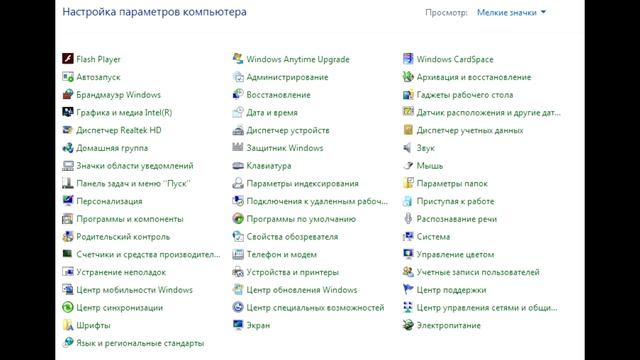Image resolution: width=640 pixels, height=360 pixels.
Task: Open the Персонализация icon
Action: pos(68,201)
